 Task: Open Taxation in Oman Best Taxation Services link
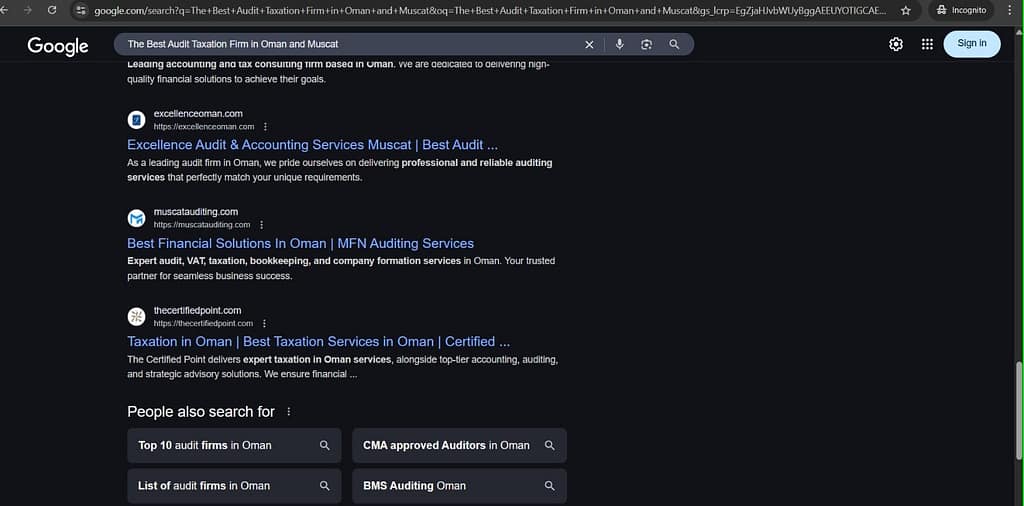(319, 341)
